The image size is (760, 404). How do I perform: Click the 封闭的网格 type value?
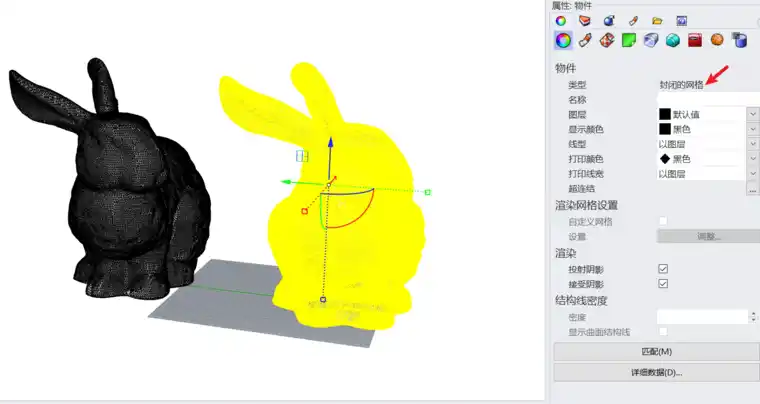click(x=681, y=85)
